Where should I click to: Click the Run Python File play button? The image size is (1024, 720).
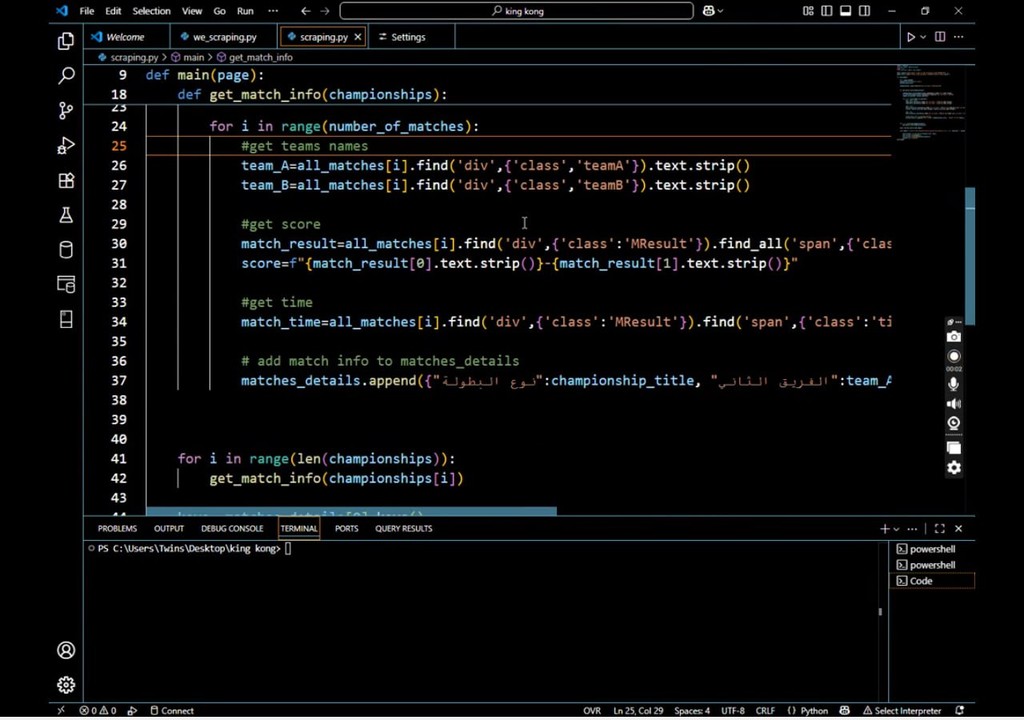tap(910, 37)
